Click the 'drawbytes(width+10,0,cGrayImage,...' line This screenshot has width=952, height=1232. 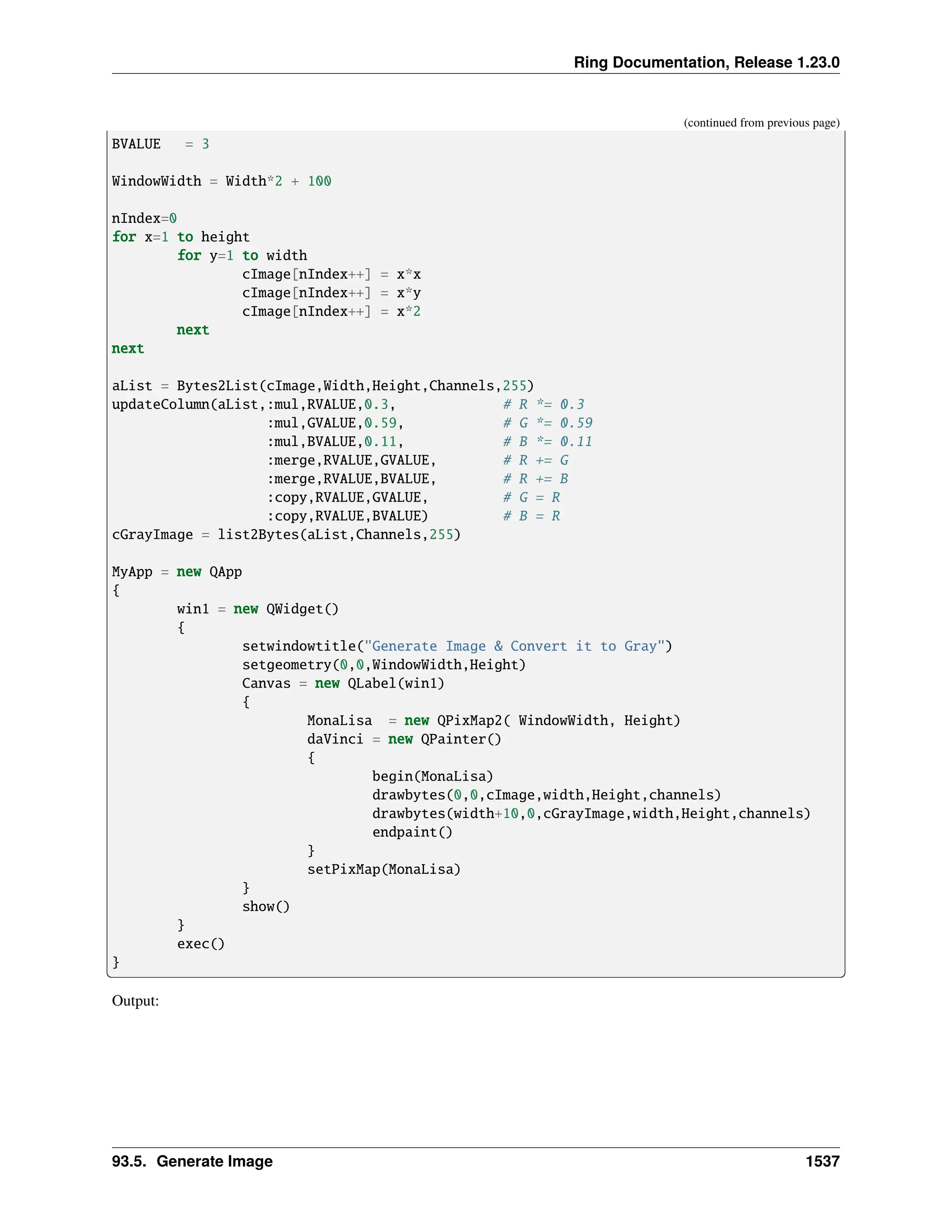[x=592, y=814]
